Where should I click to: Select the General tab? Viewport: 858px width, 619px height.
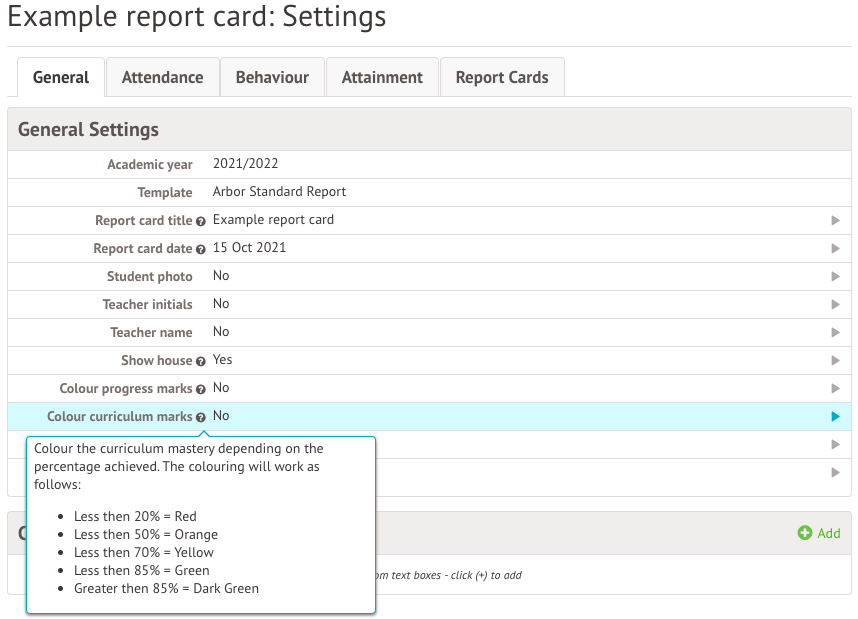pyautogui.click(x=61, y=77)
